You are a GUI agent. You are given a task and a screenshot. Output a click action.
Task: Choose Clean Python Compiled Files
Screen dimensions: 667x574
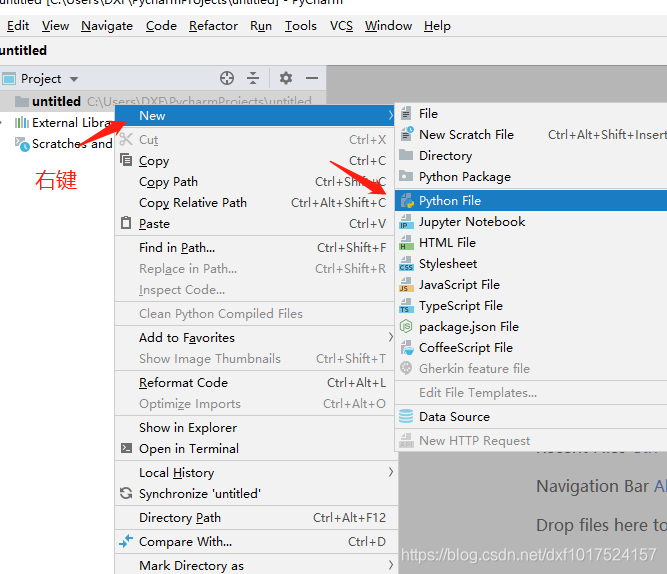[254, 314]
